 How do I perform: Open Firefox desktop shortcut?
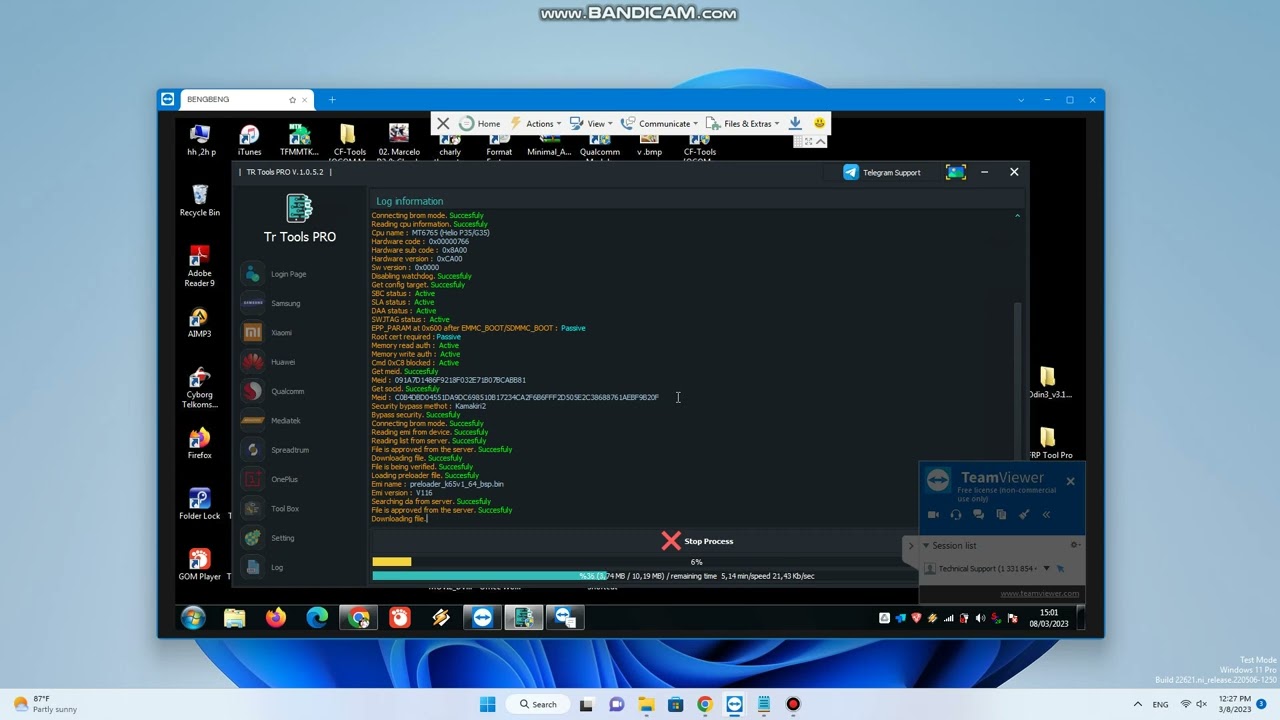[200, 443]
